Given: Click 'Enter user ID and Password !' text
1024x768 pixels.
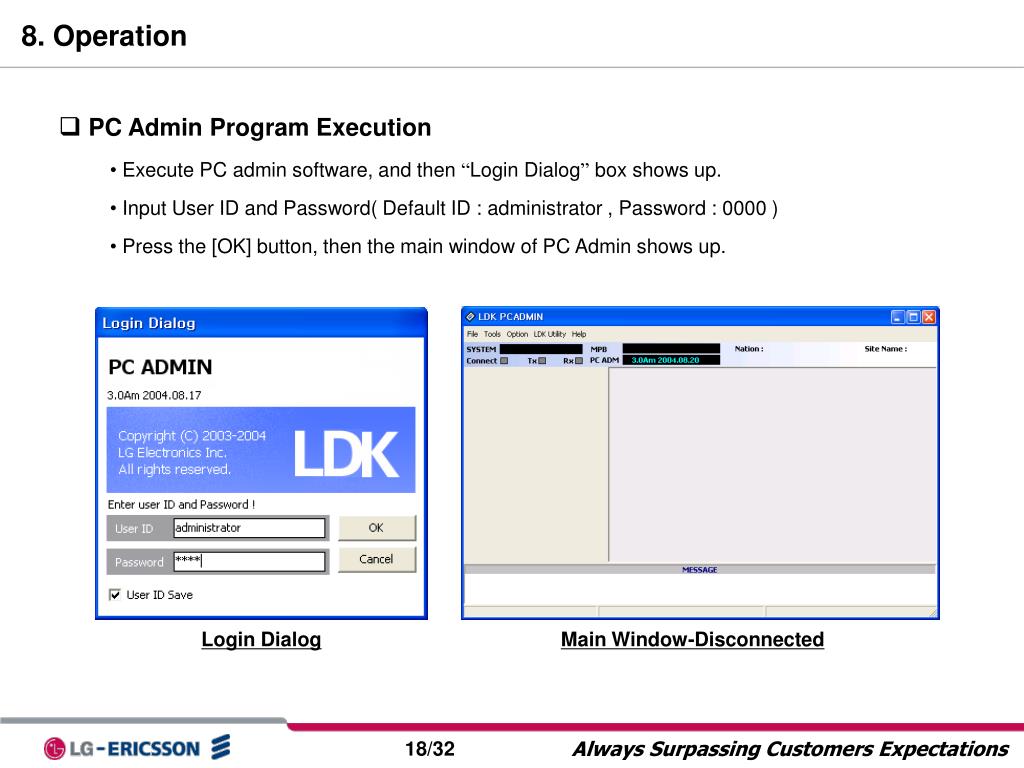Looking at the screenshot, I should coord(182,504).
